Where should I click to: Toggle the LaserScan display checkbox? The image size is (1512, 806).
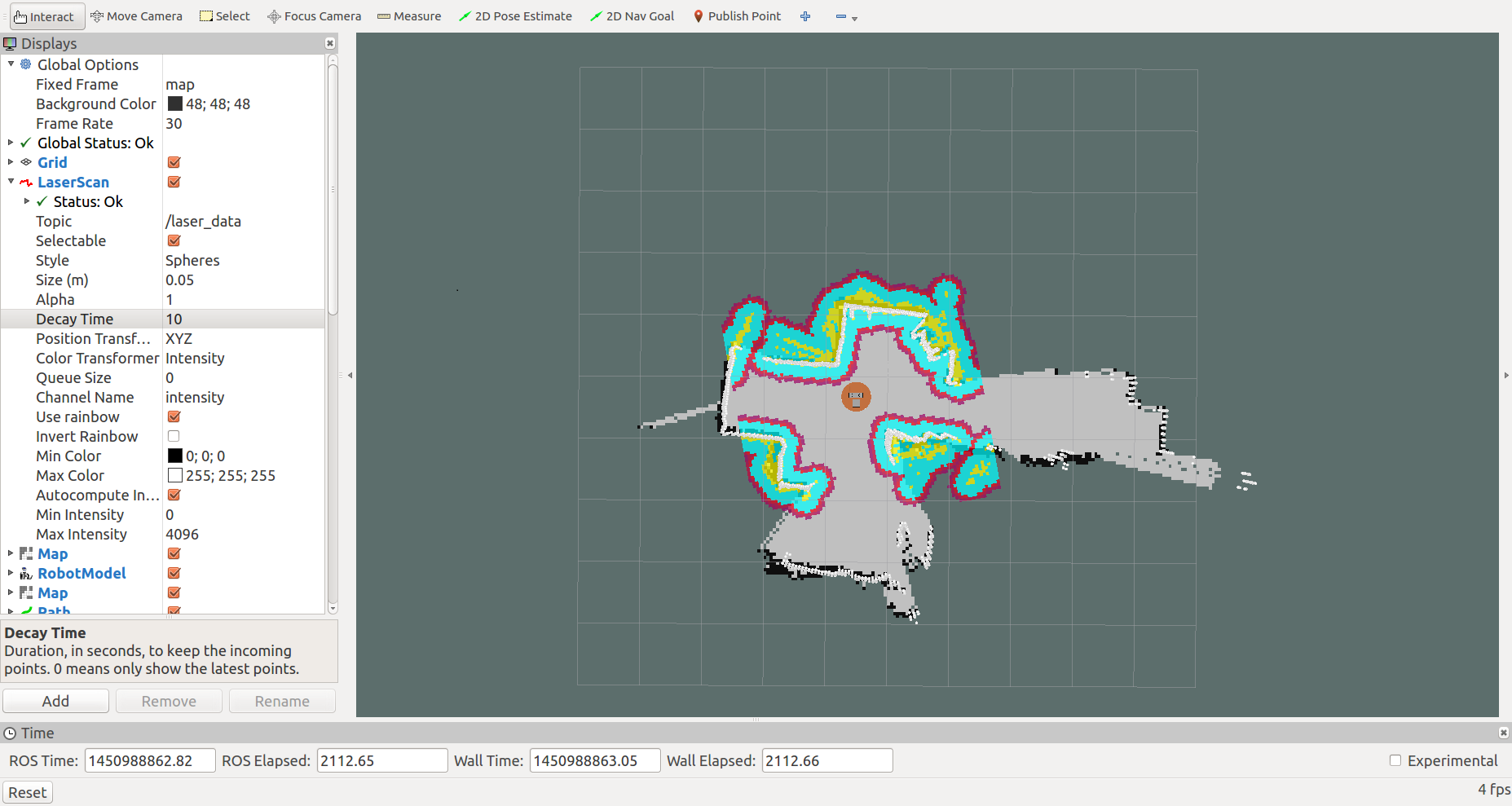pyautogui.click(x=174, y=182)
